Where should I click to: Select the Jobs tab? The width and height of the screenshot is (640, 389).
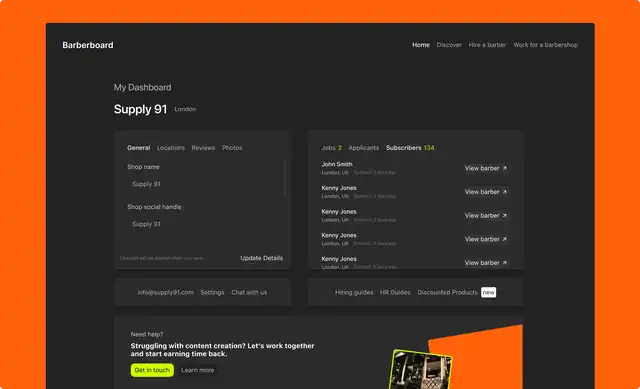pyautogui.click(x=331, y=148)
